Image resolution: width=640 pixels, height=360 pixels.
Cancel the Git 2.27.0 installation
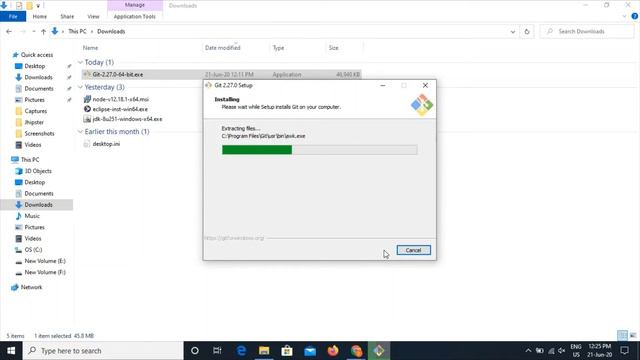click(413, 250)
